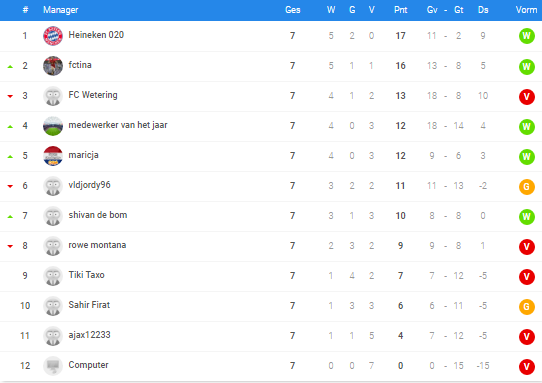Screen dimensions: 542x383
Task: Click the red V form badge for FC Wetering
Action: [526, 96]
